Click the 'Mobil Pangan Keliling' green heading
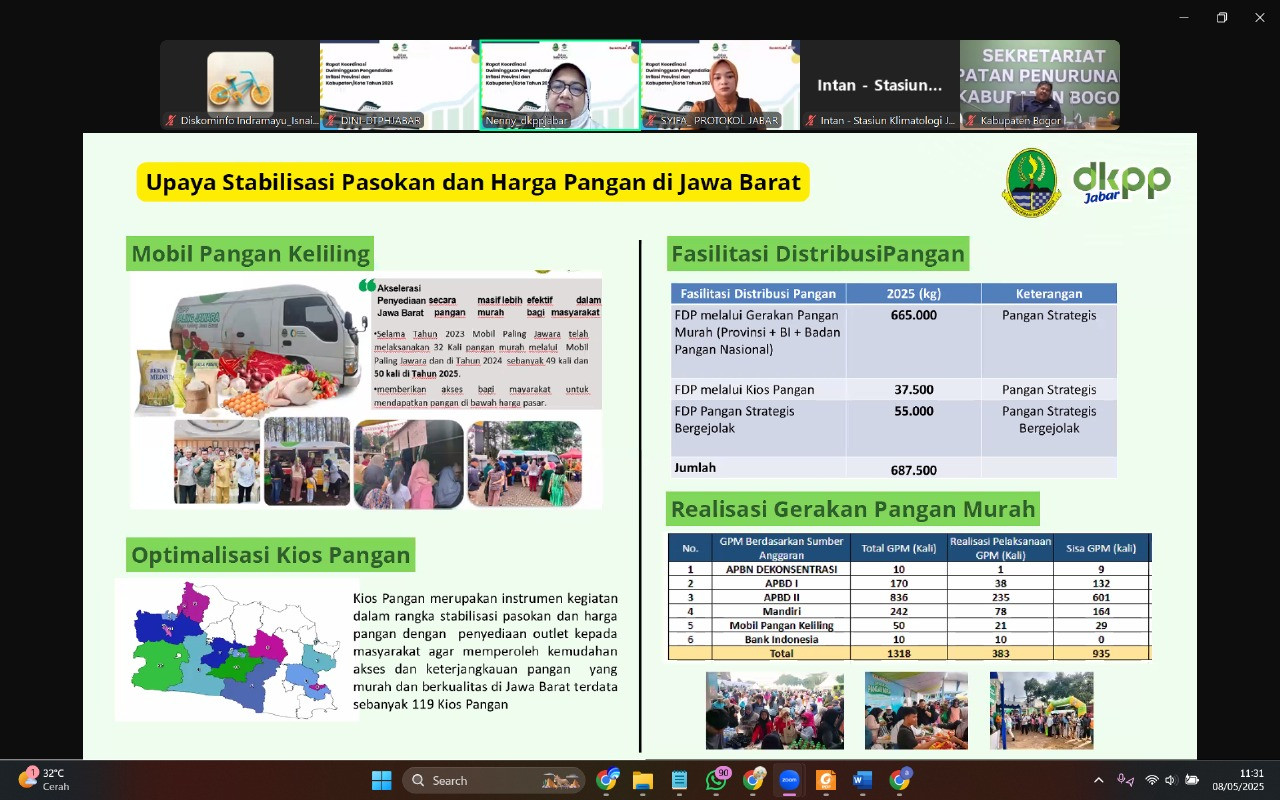The height and width of the screenshot is (800, 1280). (250, 253)
